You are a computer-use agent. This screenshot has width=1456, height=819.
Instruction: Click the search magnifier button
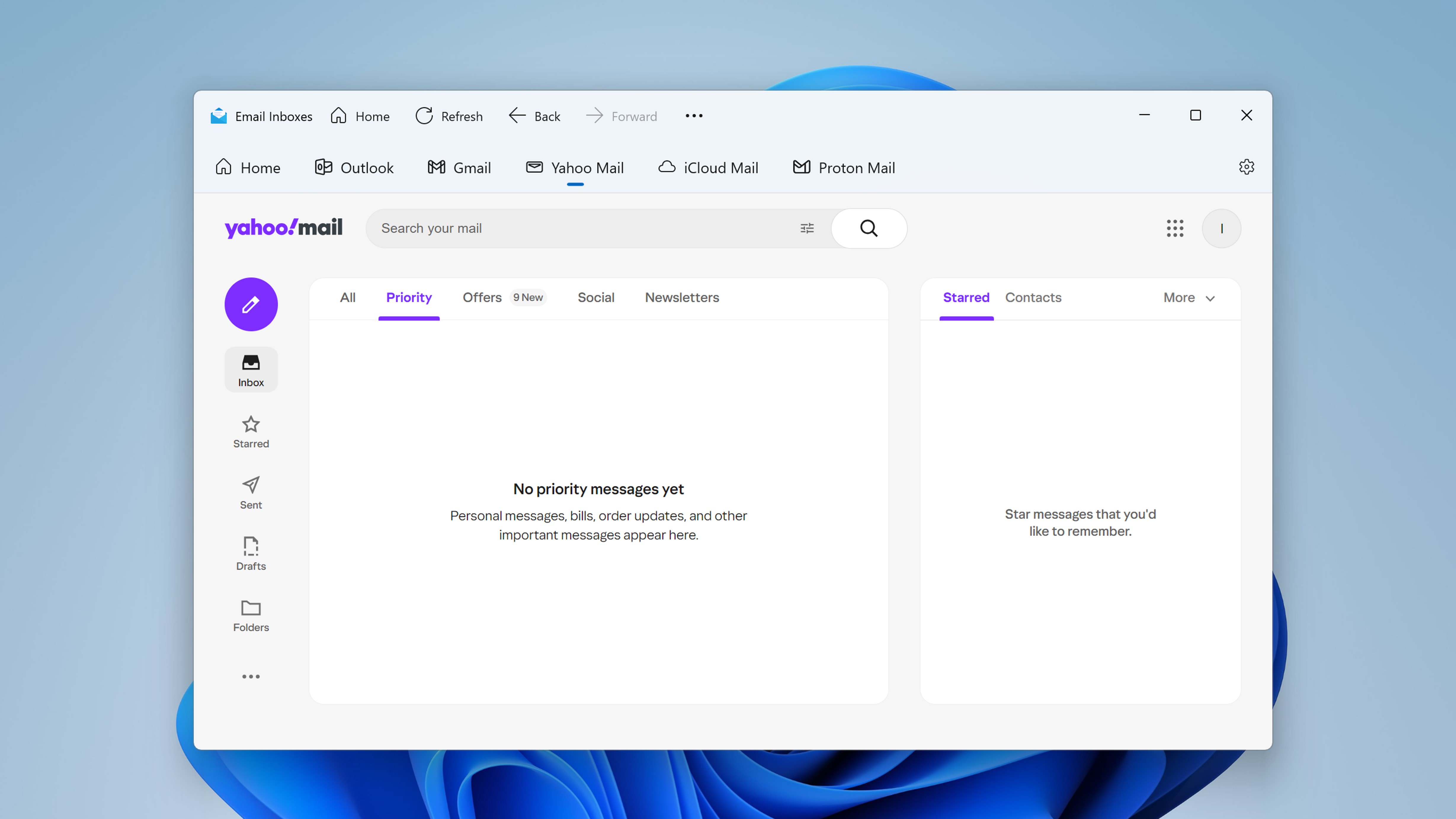point(869,228)
